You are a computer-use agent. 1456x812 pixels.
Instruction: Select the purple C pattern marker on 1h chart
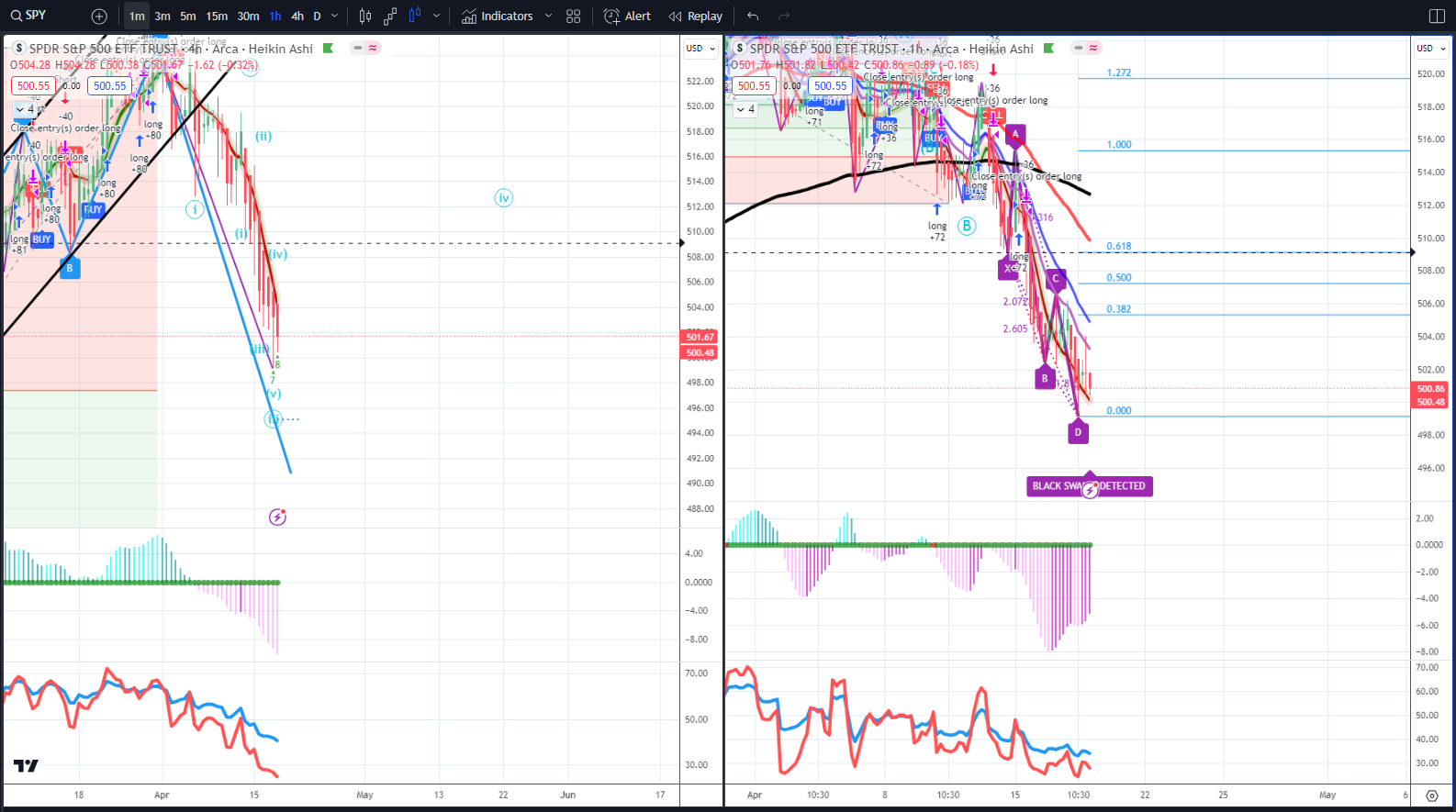(x=1056, y=279)
